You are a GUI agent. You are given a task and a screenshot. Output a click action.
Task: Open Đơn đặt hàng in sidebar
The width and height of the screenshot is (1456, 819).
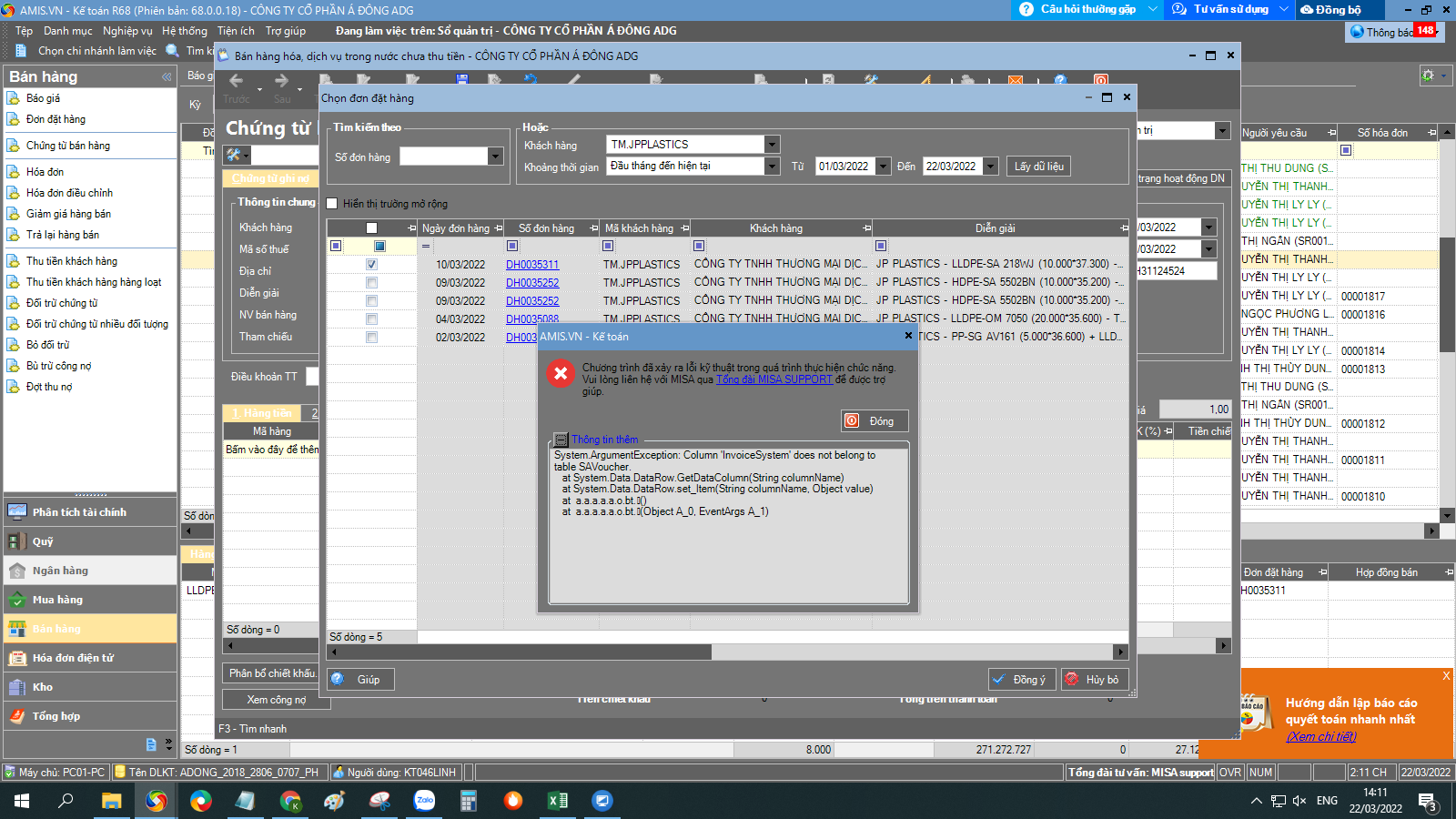coord(56,119)
